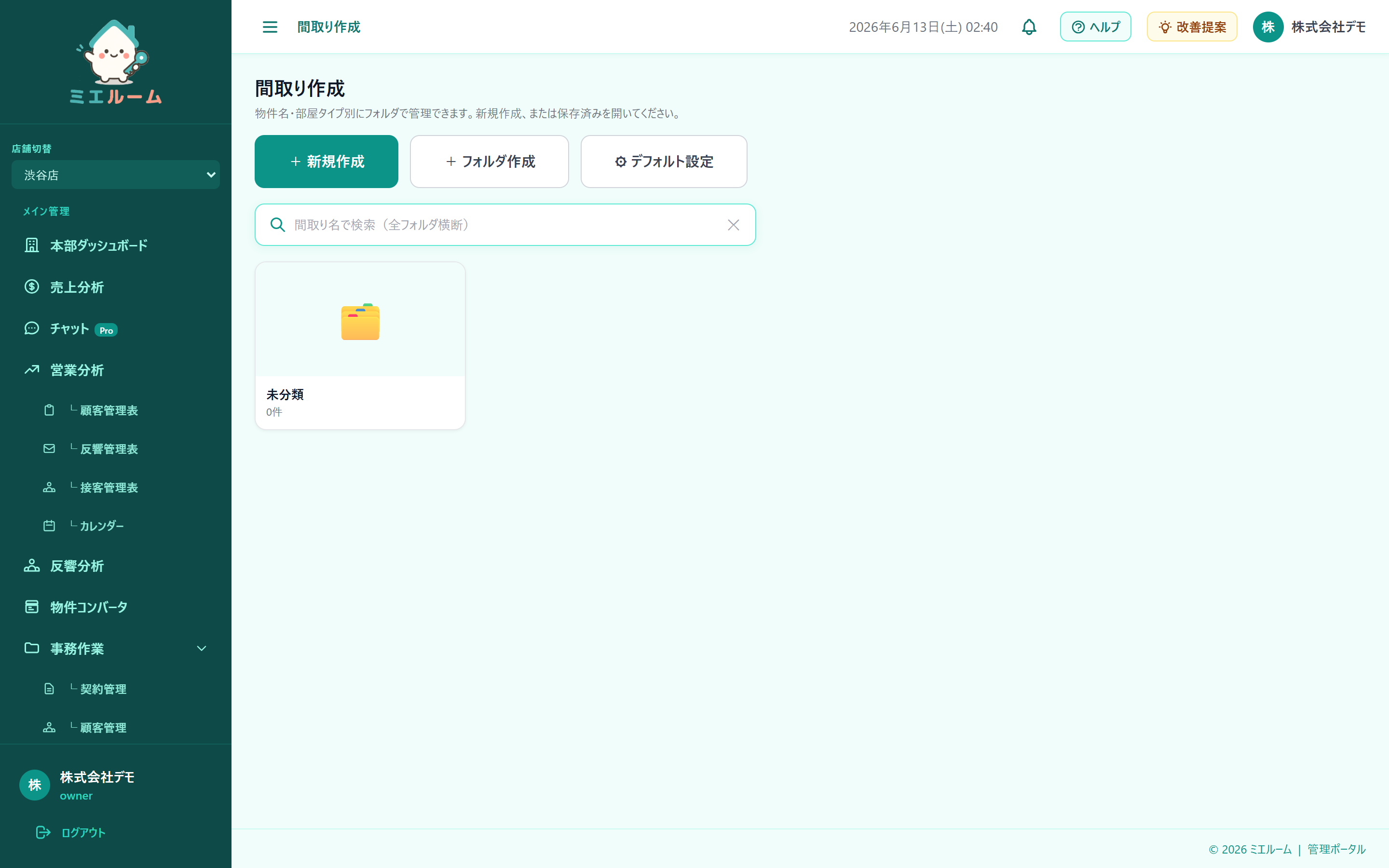Click person icon beside 接客管理表

tap(49, 488)
